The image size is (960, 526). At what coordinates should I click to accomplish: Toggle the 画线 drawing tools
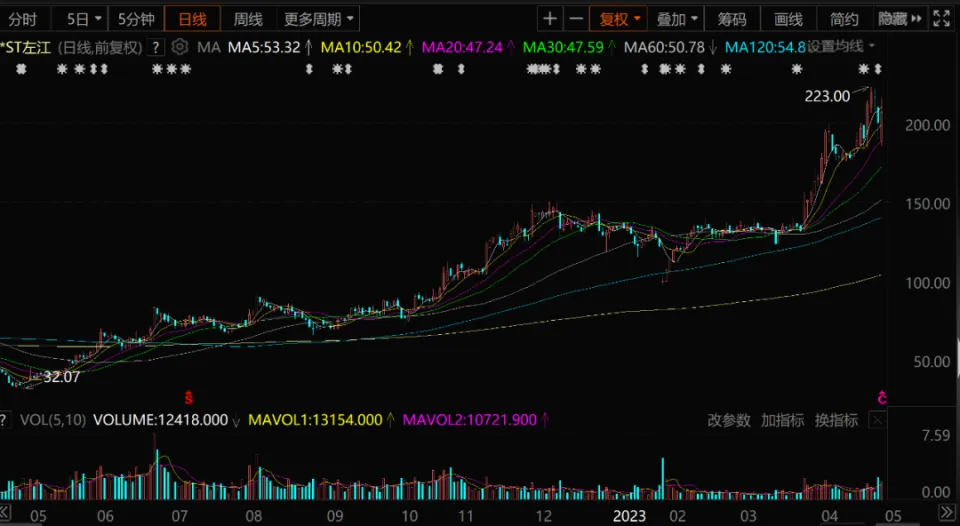coord(788,19)
